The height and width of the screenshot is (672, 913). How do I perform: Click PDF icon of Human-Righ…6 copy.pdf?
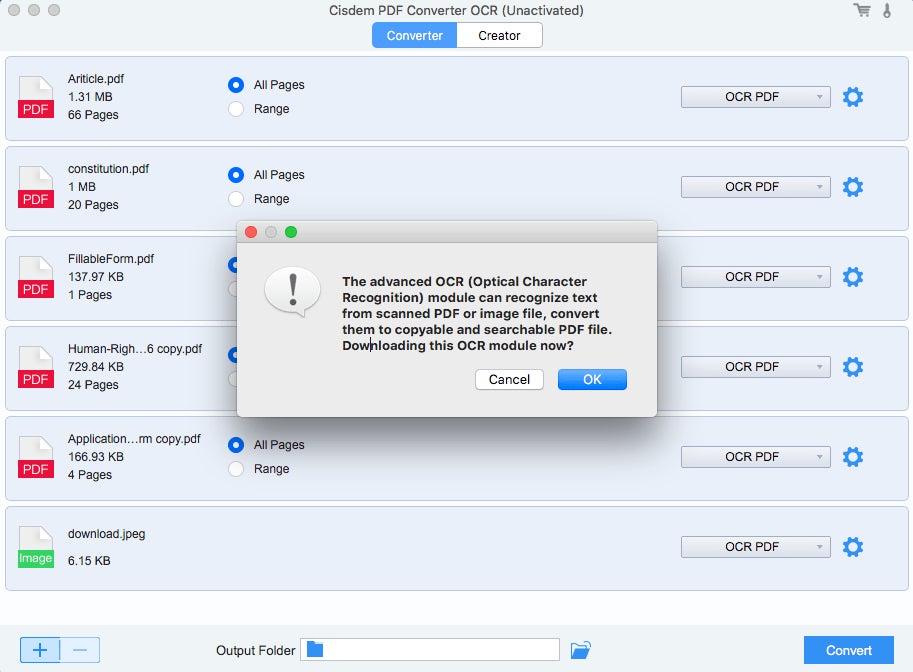tap(36, 367)
